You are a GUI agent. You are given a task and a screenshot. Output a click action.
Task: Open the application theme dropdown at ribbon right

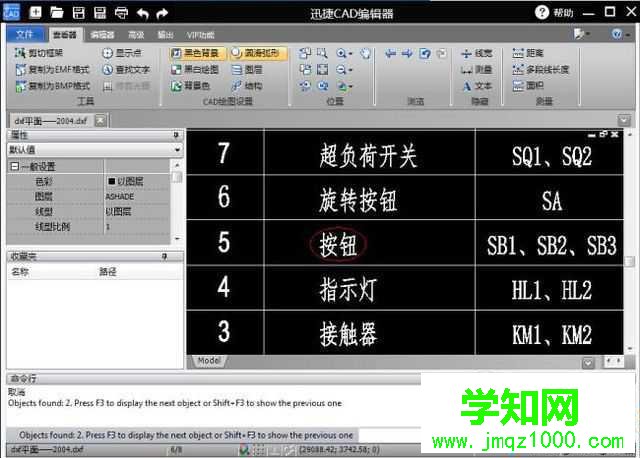[621, 34]
